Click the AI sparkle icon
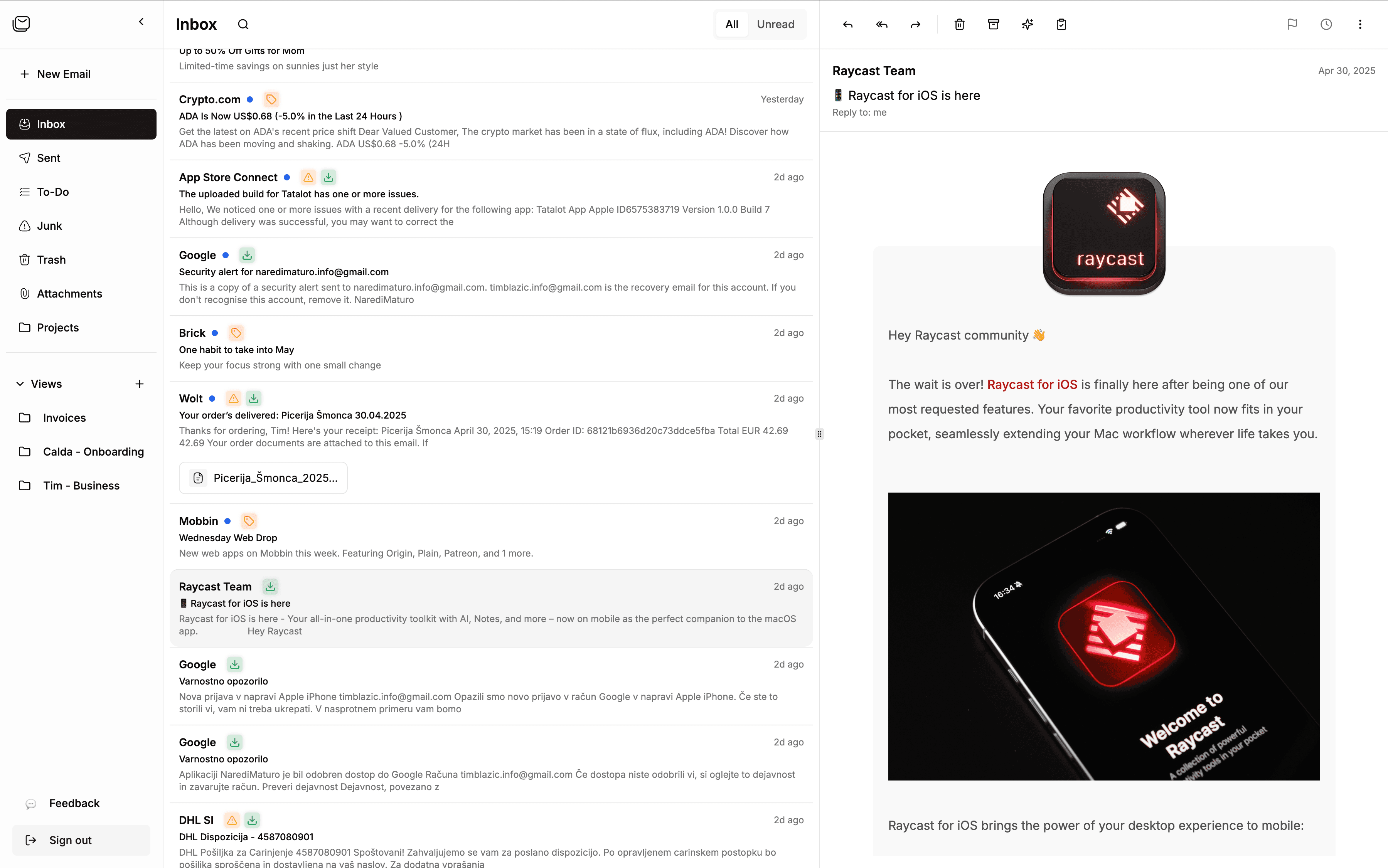This screenshot has height=868, width=1388. tap(1028, 24)
